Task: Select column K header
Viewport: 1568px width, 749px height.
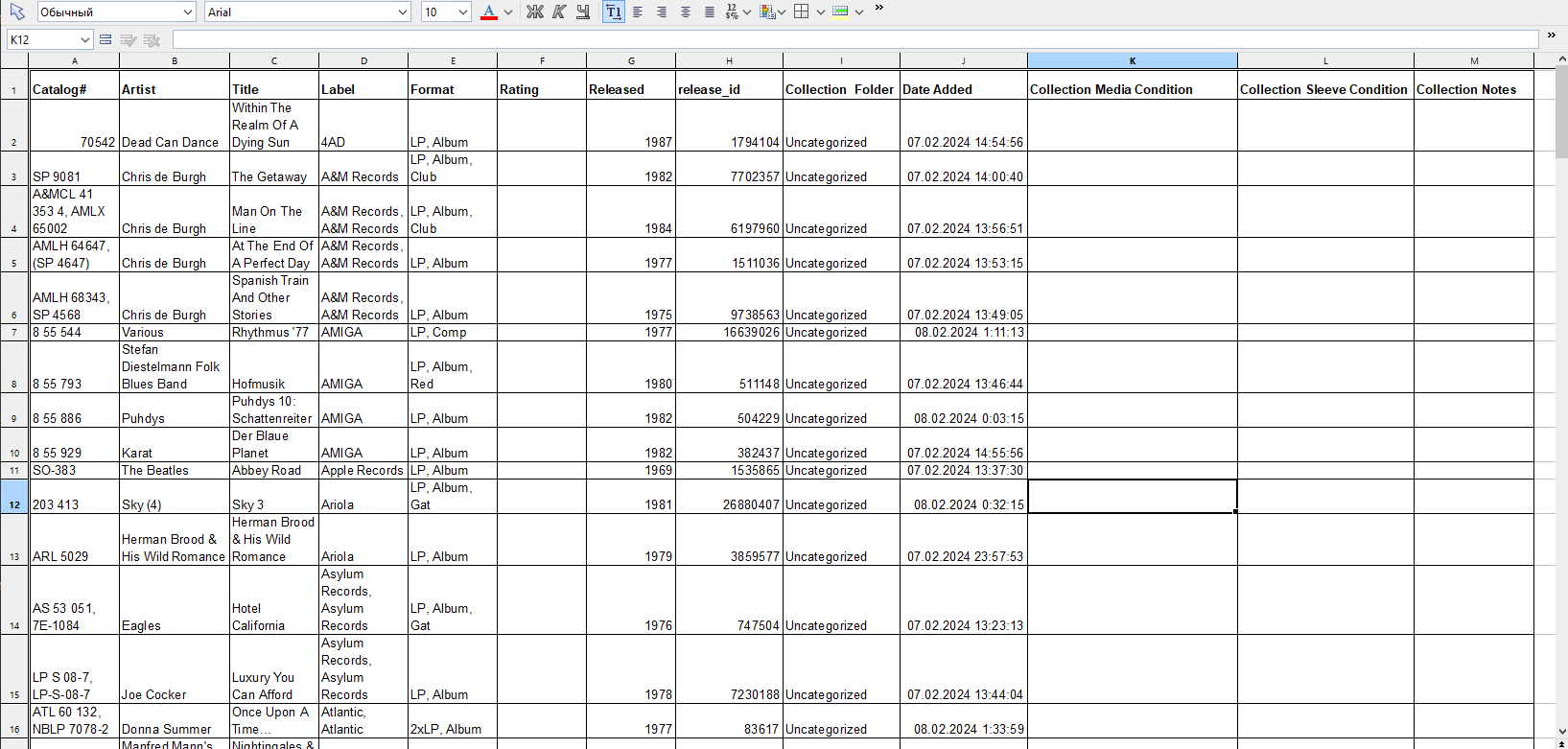Action: (1132, 60)
